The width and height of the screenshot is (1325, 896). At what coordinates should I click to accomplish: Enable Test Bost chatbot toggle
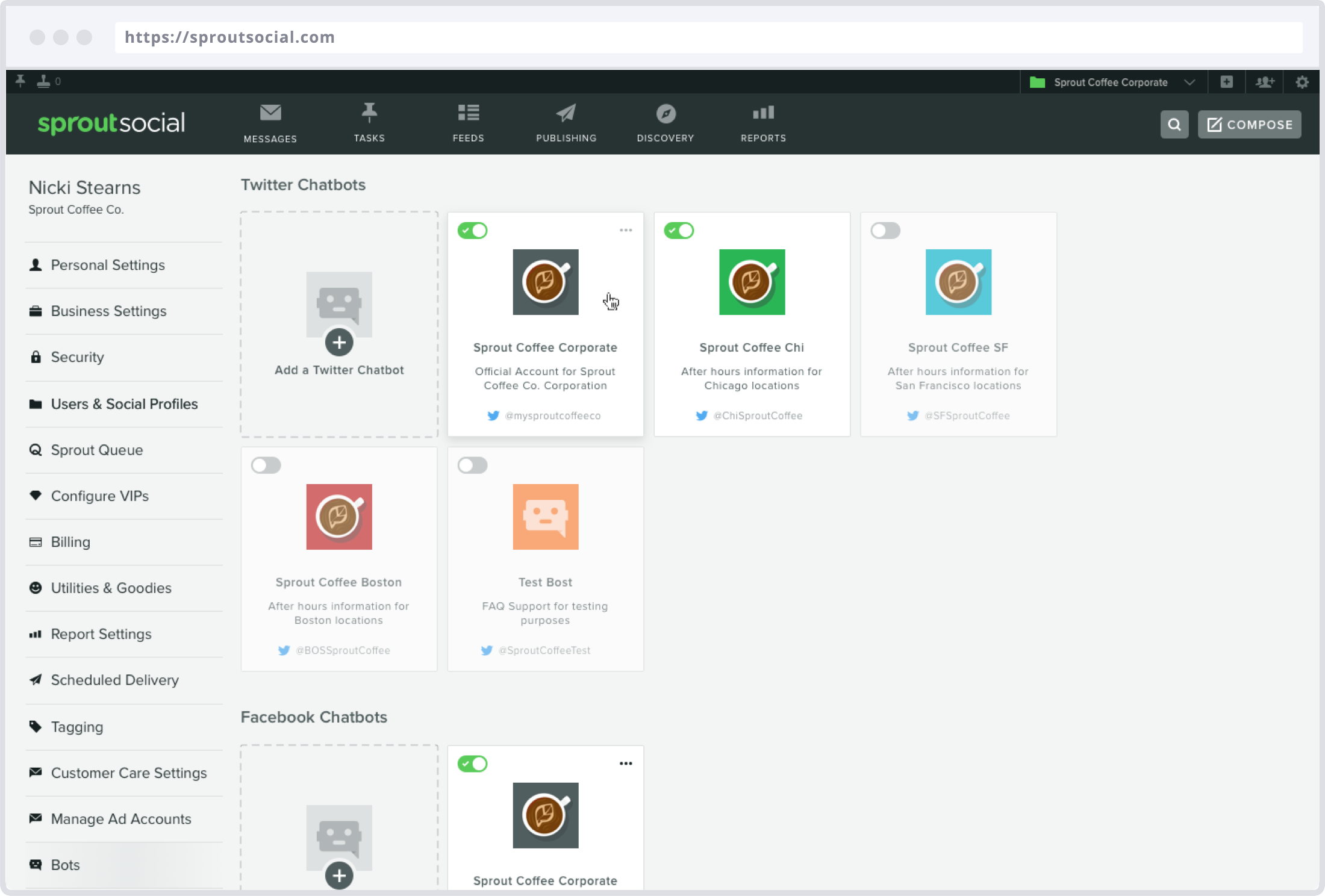[472, 465]
